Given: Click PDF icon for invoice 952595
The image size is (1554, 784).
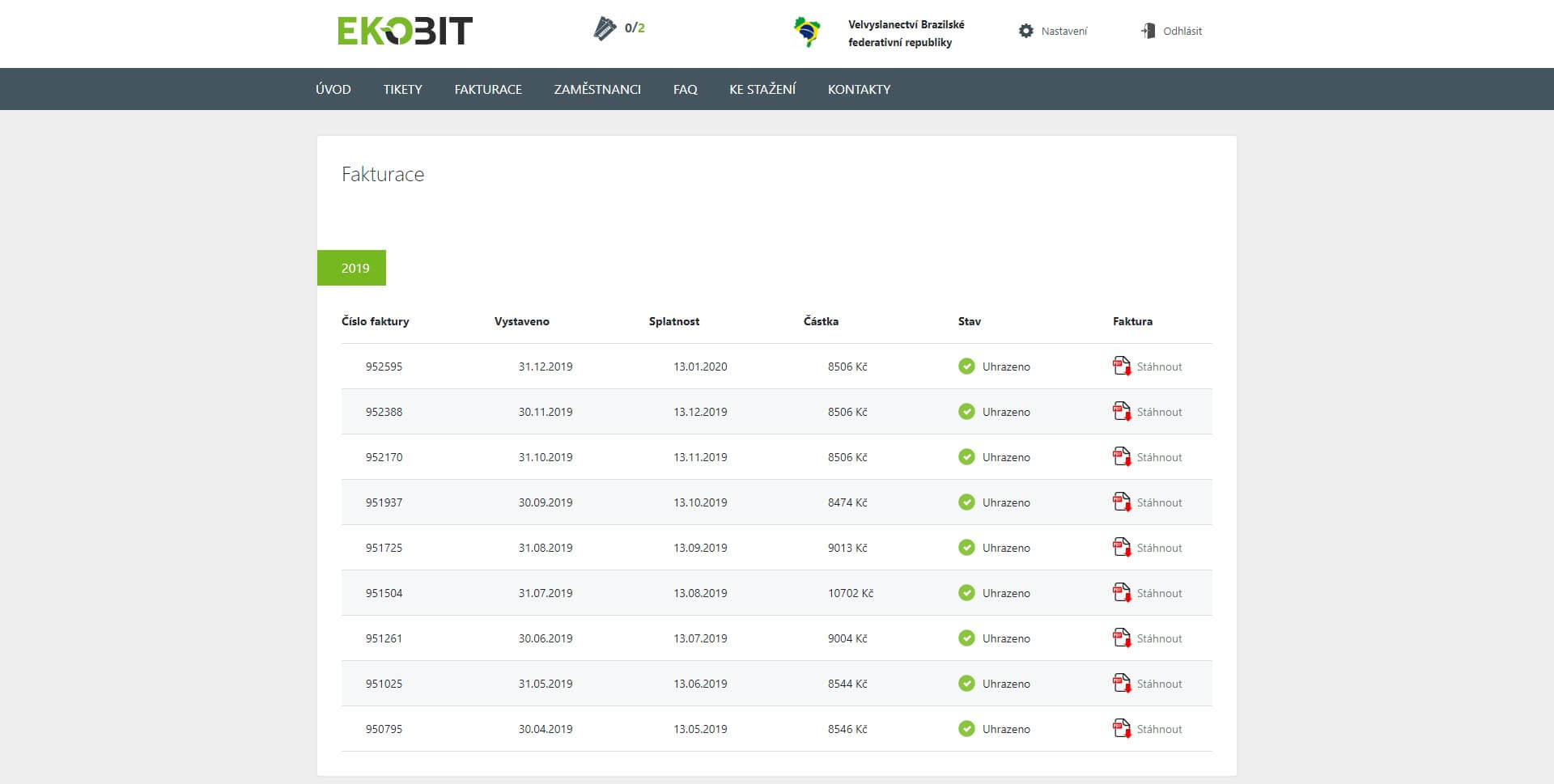Looking at the screenshot, I should coord(1121,367).
